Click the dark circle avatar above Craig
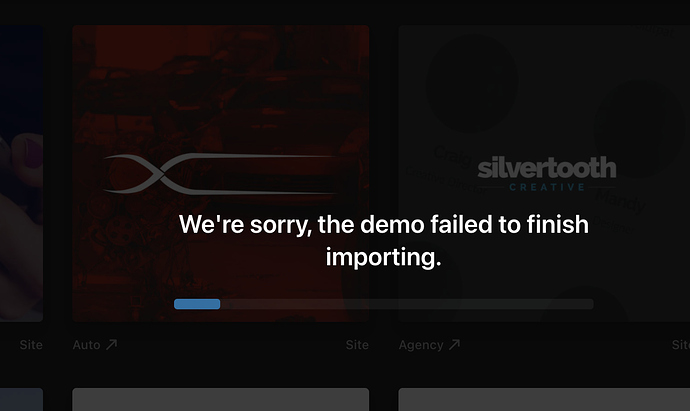 click(x=472, y=83)
